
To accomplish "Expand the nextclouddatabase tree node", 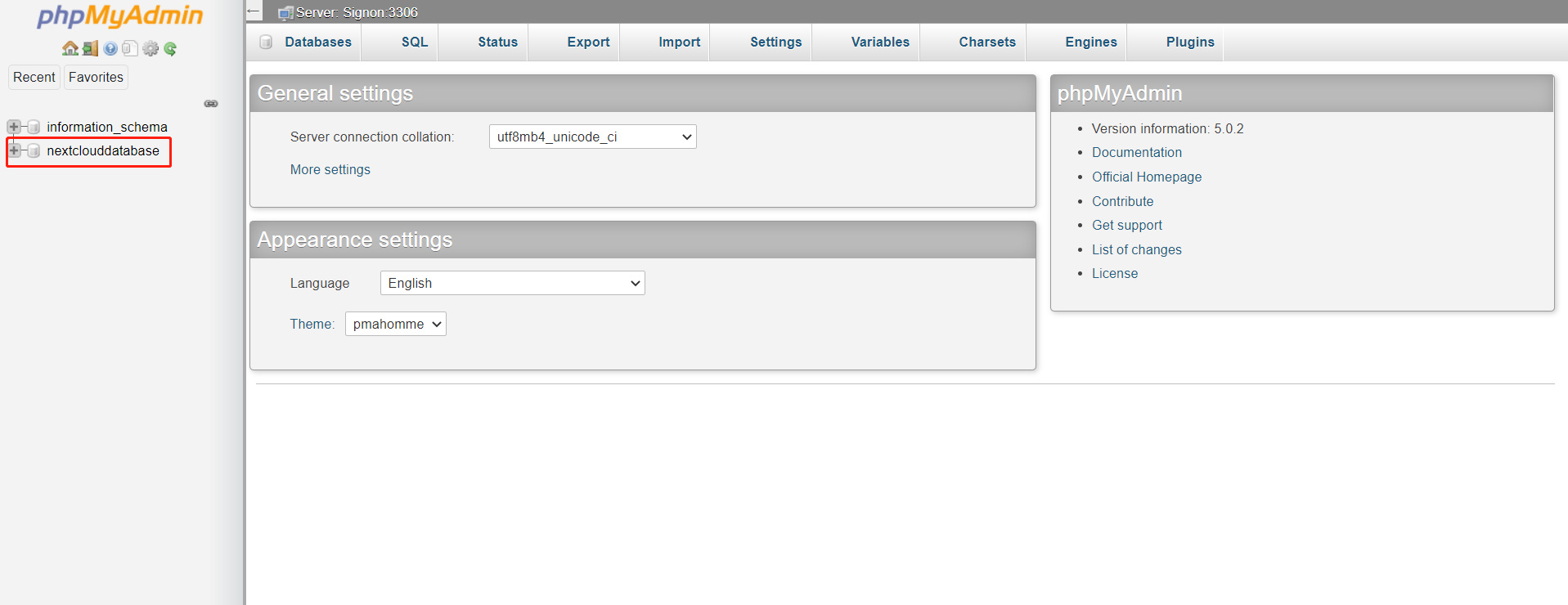I will pos(14,150).
